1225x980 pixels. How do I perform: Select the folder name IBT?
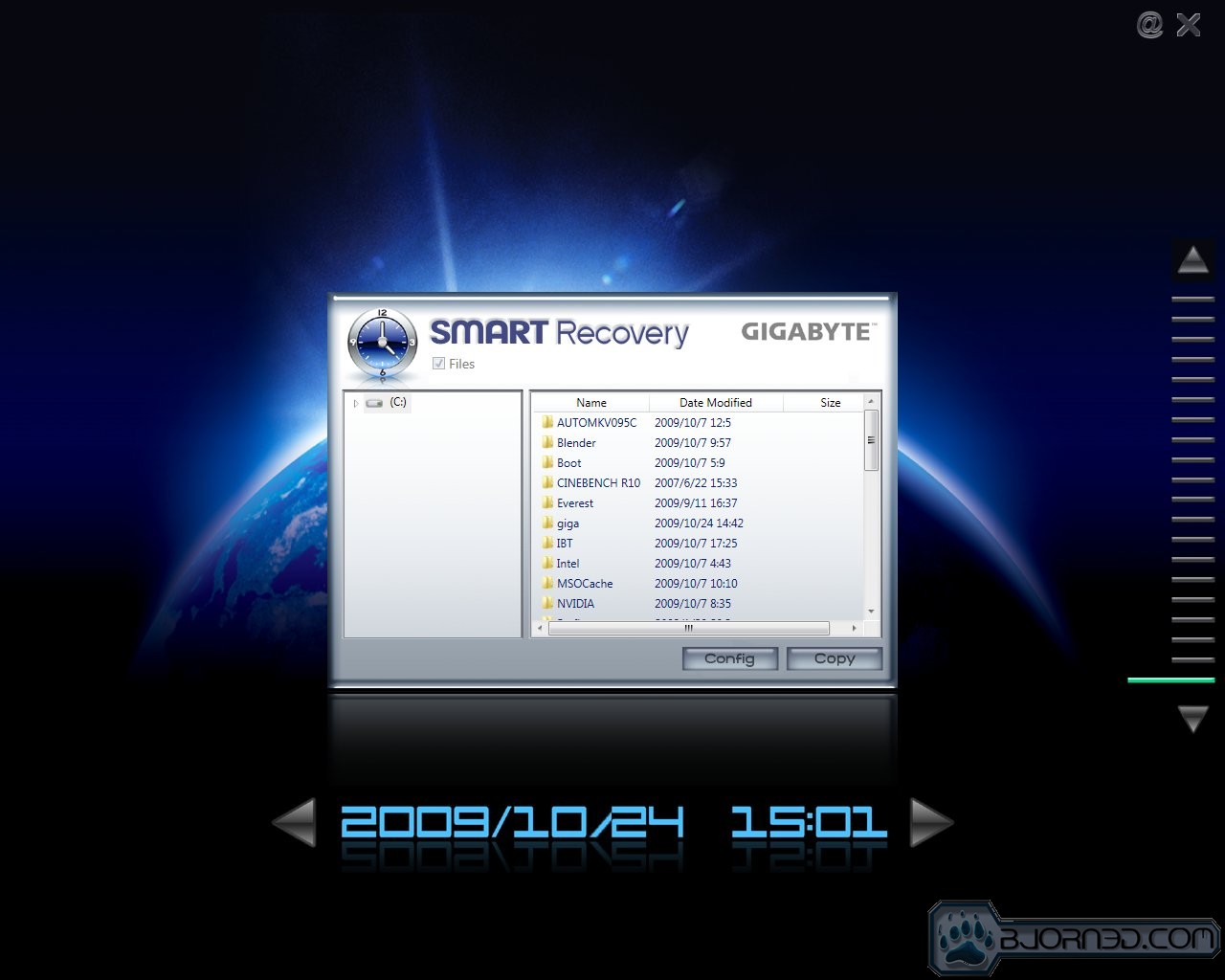pyautogui.click(x=565, y=544)
